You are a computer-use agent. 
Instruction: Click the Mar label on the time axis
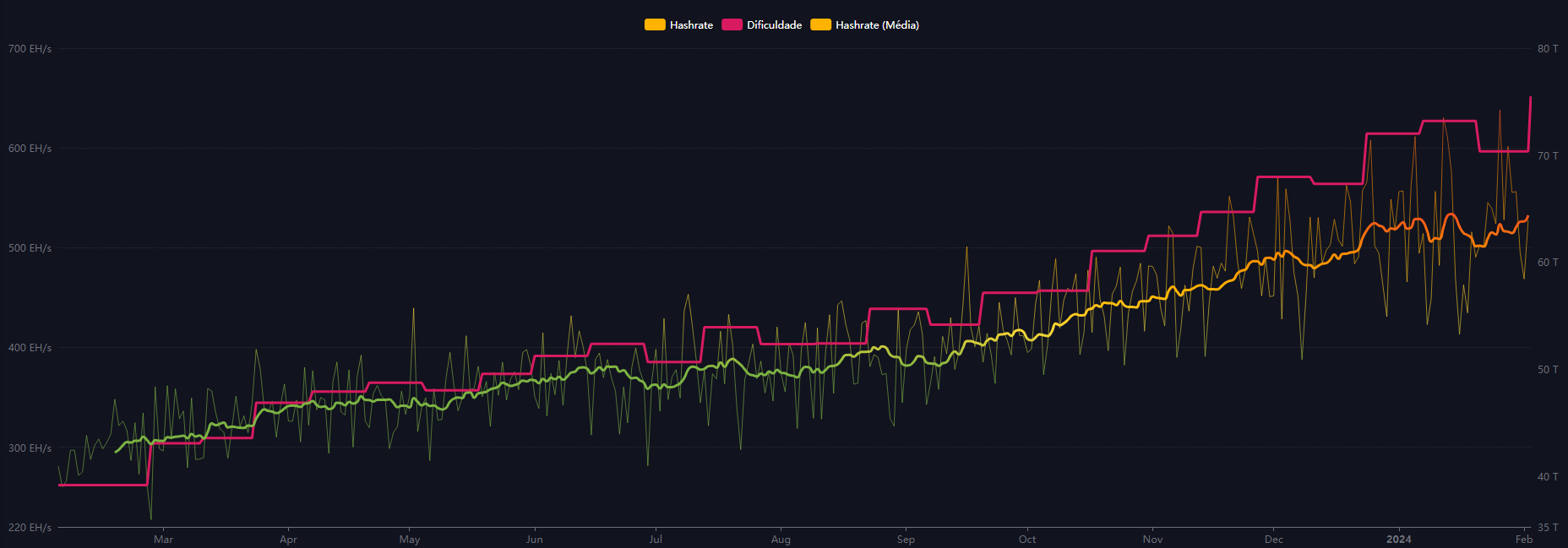pyautogui.click(x=163, y=540)
